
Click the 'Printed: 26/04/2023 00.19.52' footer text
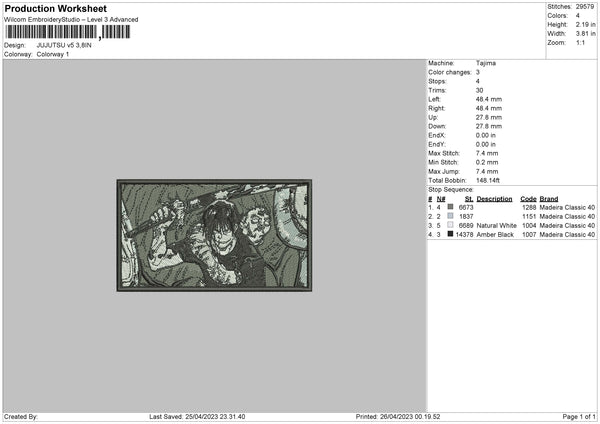(398, 417)
